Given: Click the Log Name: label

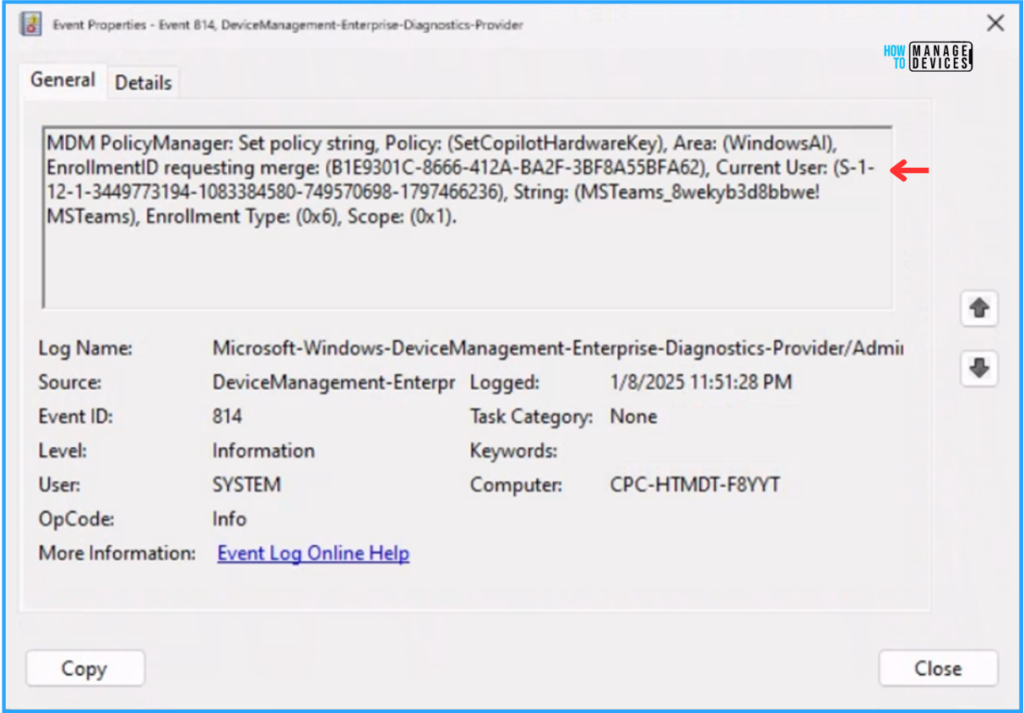Looking at the screenshot, I should [x=86, y=349].
